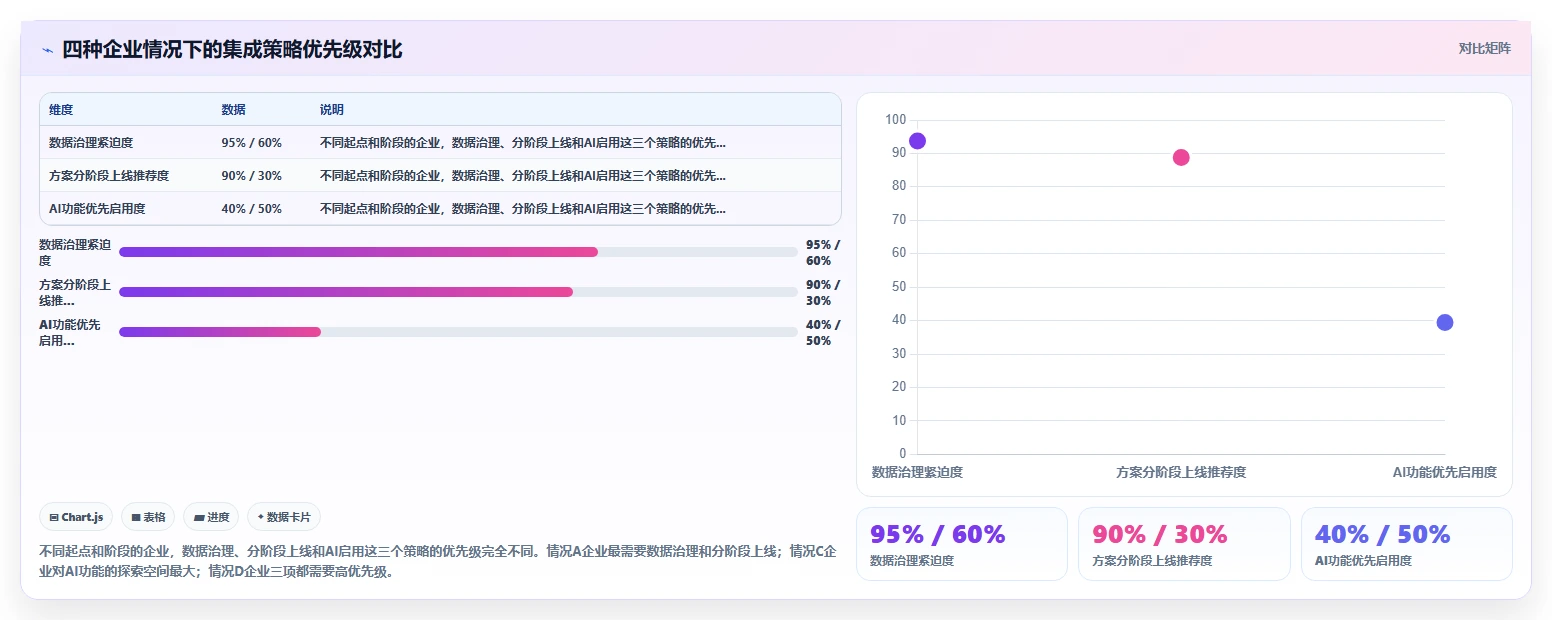Click the summary paragraph below the tags

(437, 561)
